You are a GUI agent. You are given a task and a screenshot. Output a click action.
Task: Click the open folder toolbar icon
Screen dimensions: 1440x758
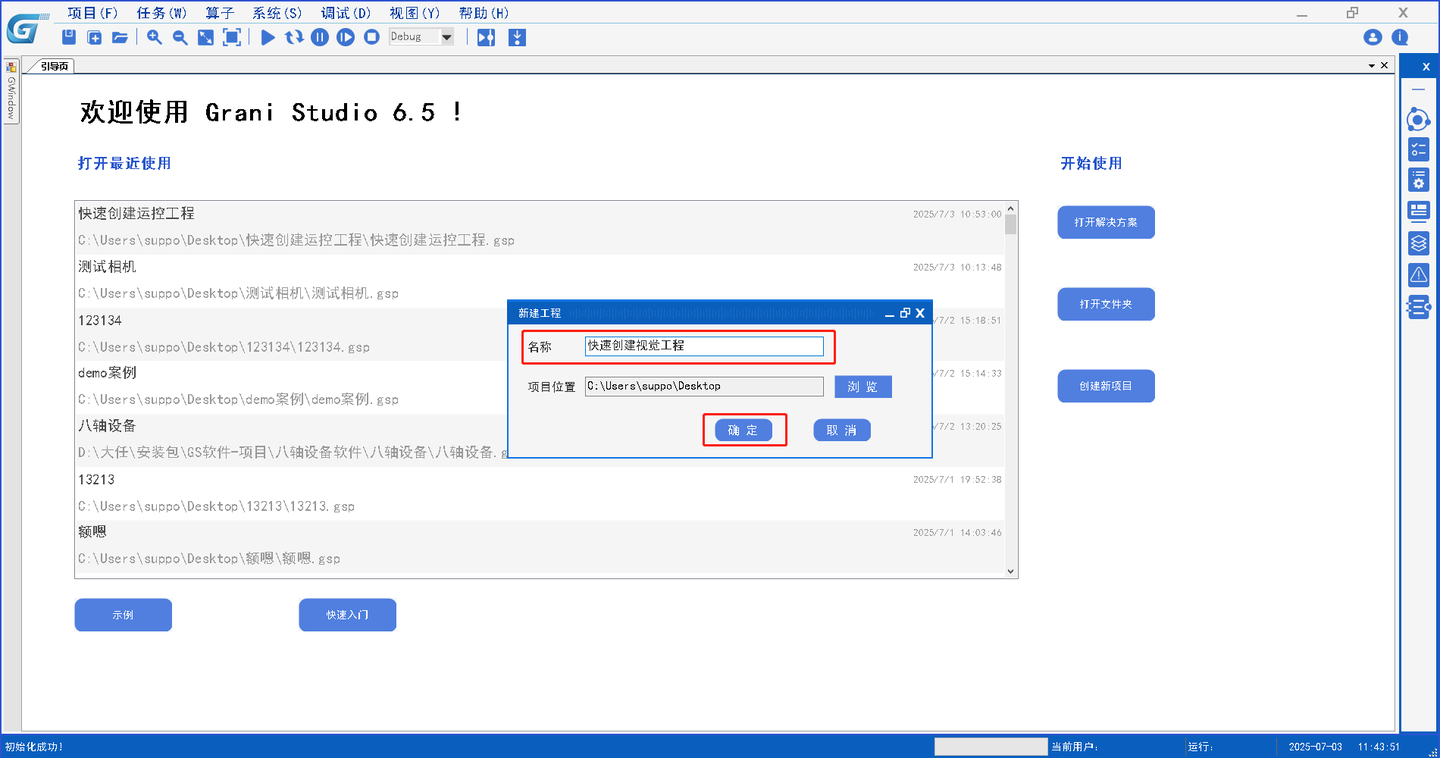point(120,37)
